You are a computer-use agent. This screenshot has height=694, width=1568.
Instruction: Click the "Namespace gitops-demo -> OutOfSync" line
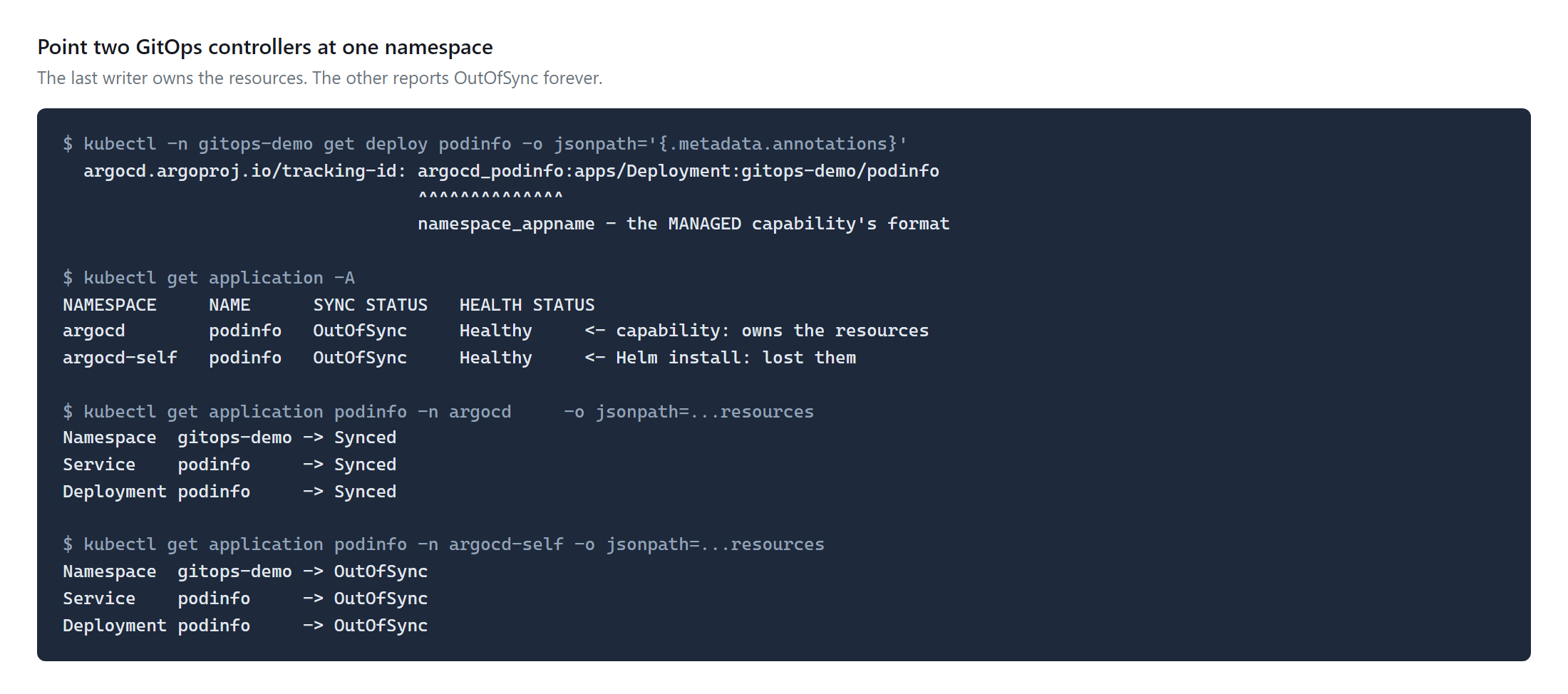click(245, 571)
